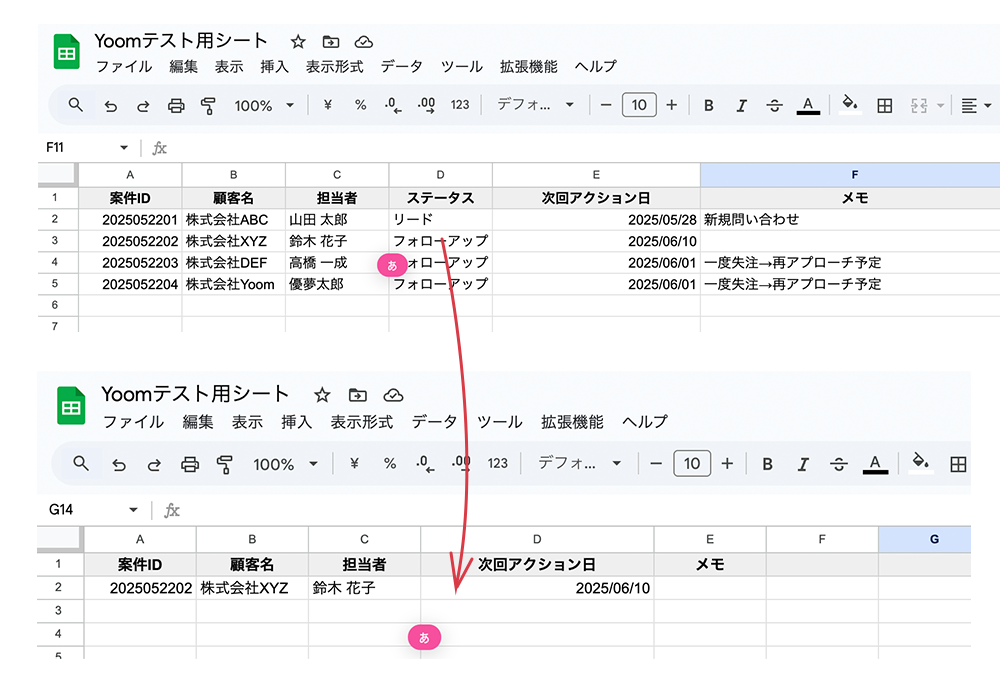The image size is (1000, 692).
Task: Open the 拡張機能 menu in upper sheet
Action: pos(528,67)
